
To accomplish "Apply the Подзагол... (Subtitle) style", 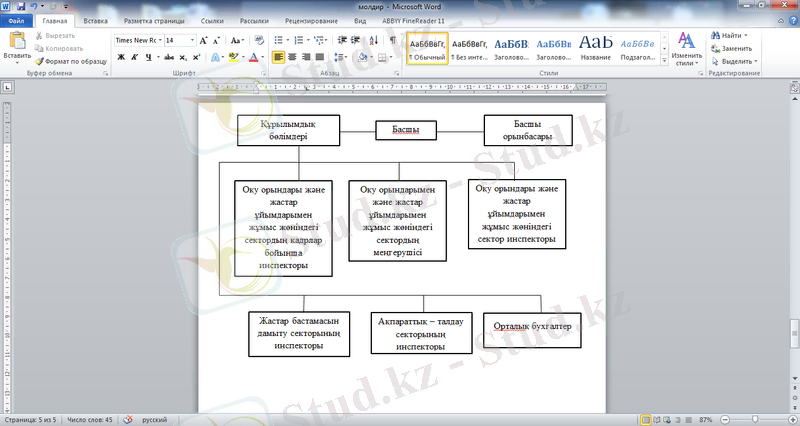I will (x=638, y=49).
